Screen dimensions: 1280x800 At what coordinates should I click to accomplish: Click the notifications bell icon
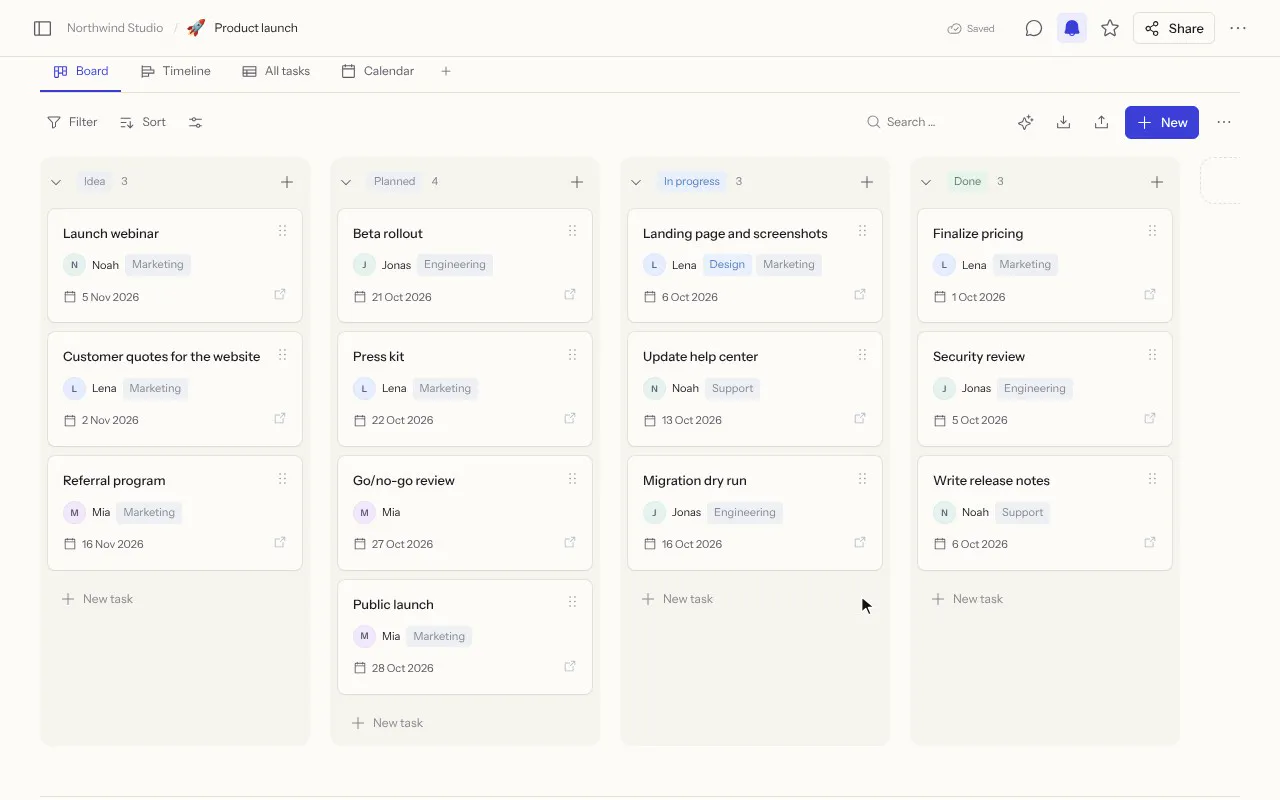pyautogui.click(x=1072, y=28)
